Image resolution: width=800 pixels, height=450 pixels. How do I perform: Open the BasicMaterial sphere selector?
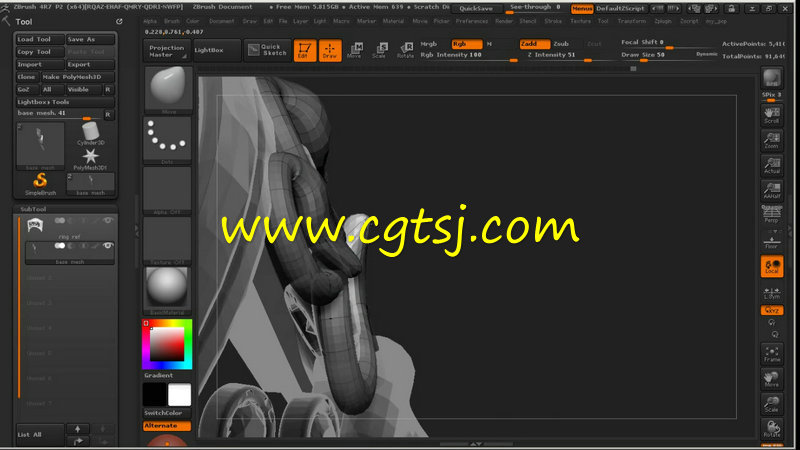(x=168, y=290)
